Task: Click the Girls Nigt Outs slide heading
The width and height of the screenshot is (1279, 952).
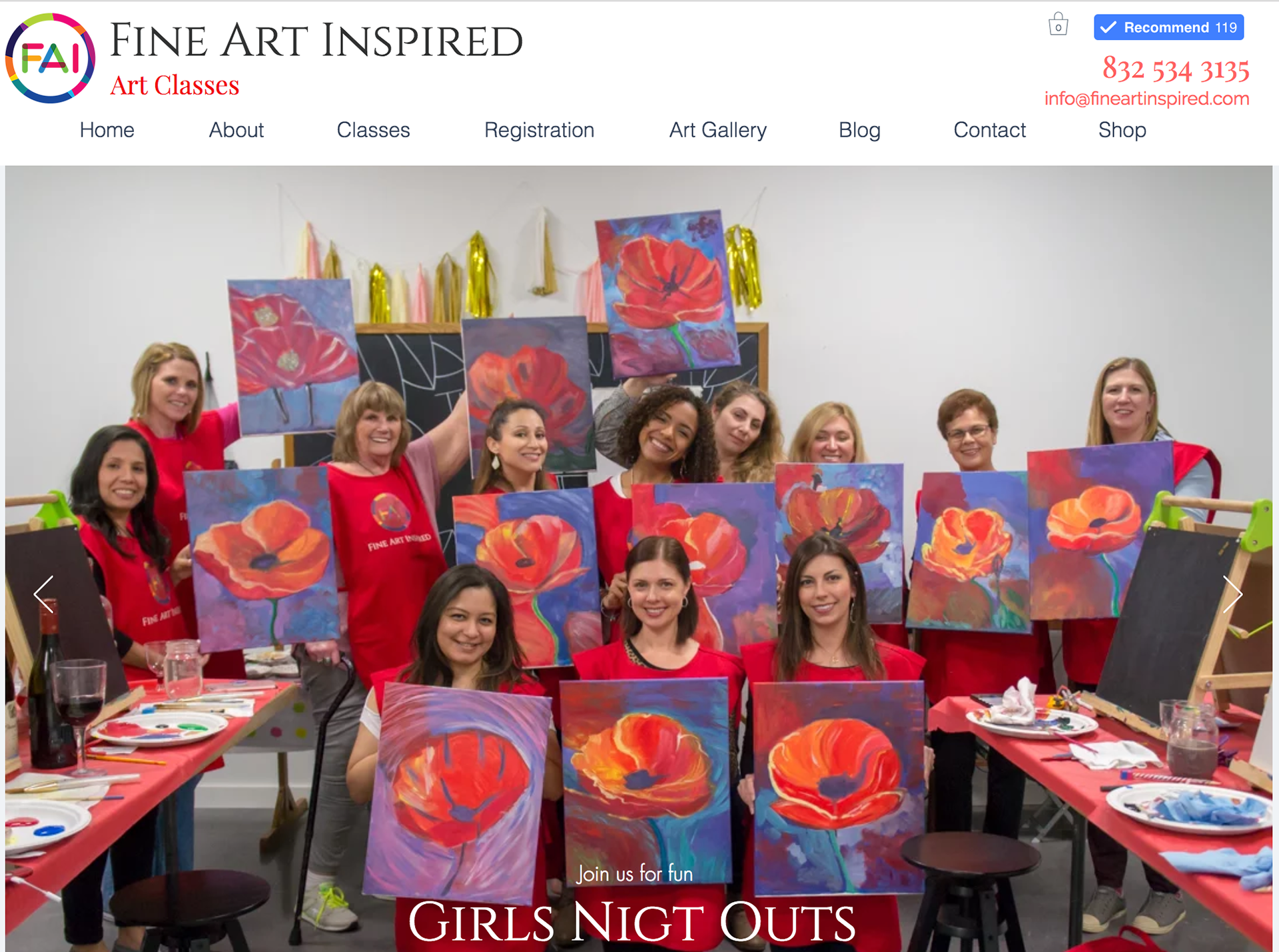Action: point(632,922)
